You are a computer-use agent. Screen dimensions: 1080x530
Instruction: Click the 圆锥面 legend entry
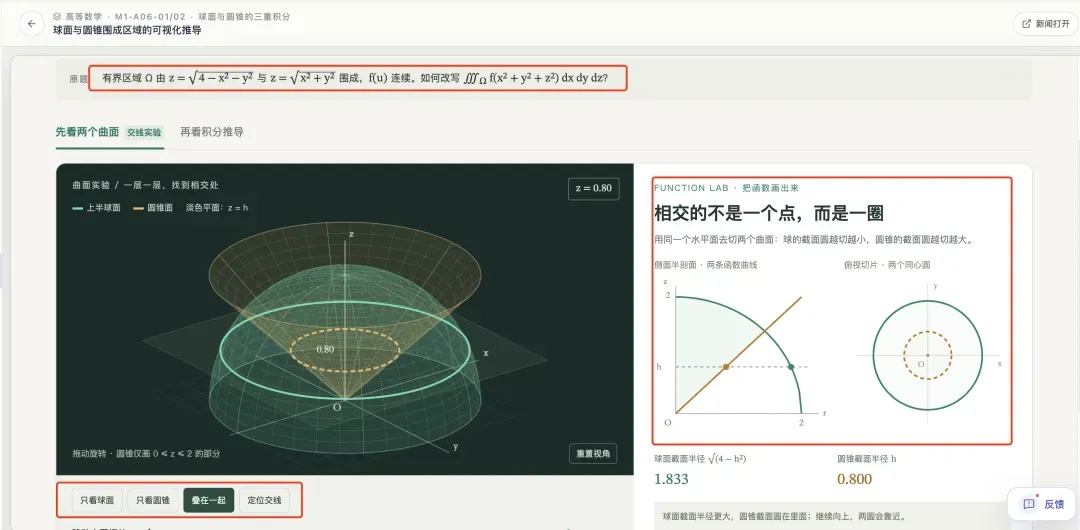click(153, 207)
